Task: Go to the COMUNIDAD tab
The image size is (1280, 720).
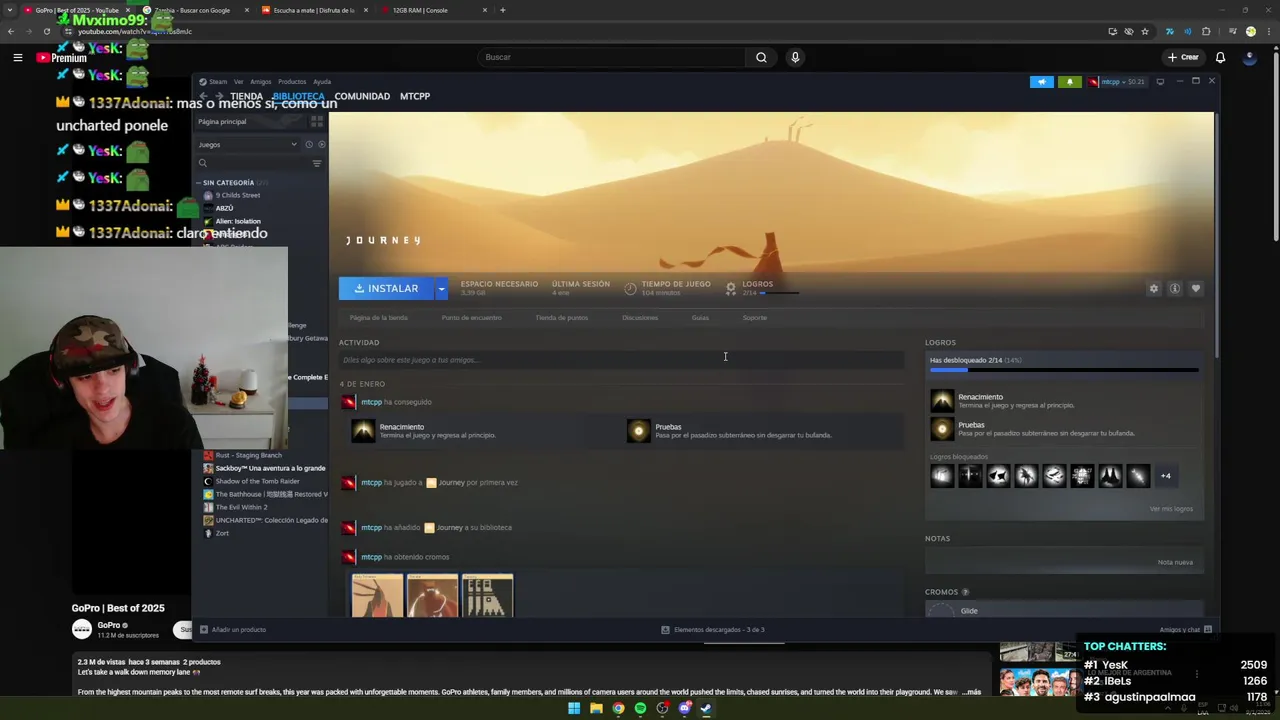Action: (362, 96)
